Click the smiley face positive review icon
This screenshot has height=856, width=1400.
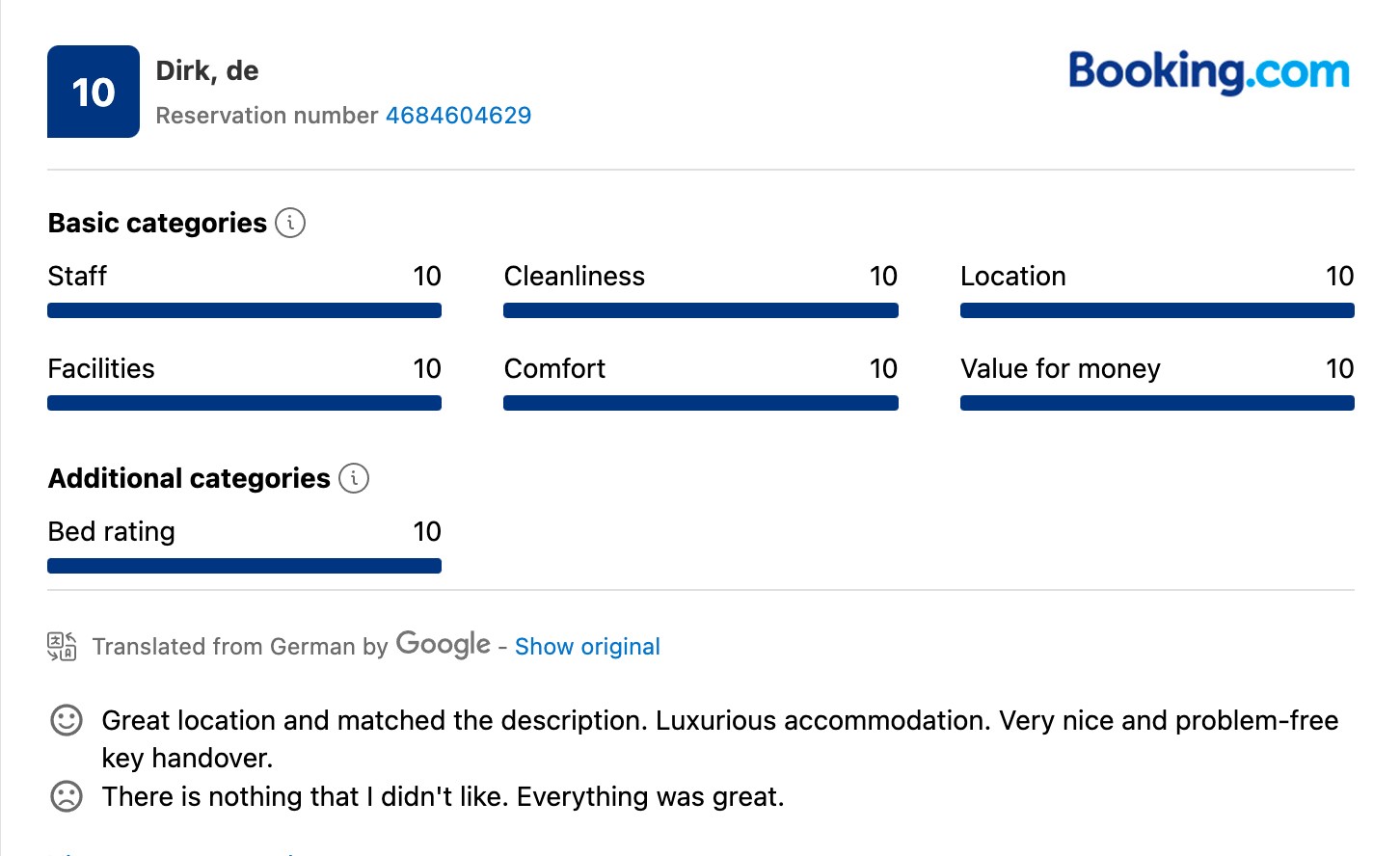point(67,720)
